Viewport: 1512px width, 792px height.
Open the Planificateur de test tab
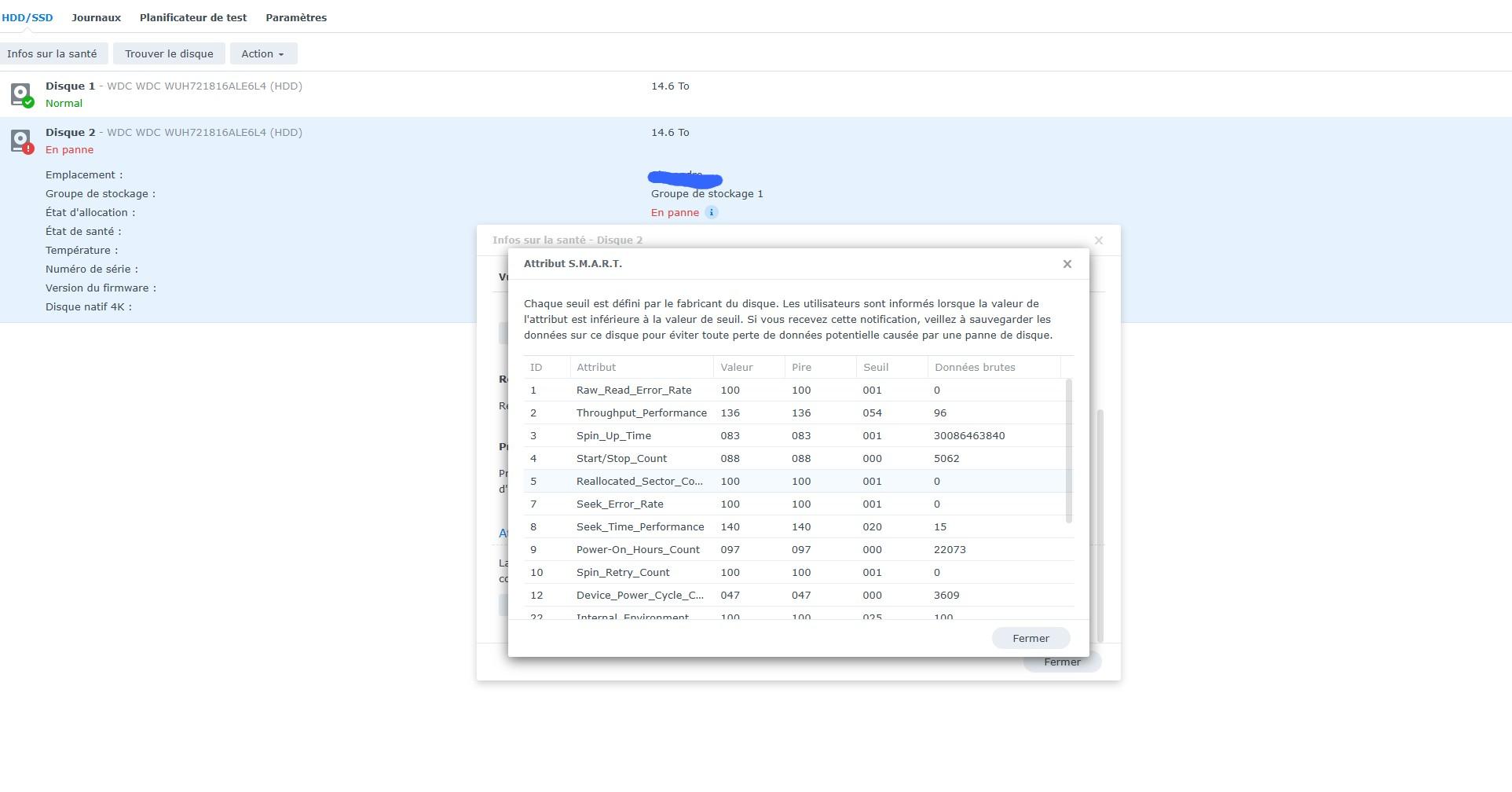(x=193, y=17)
